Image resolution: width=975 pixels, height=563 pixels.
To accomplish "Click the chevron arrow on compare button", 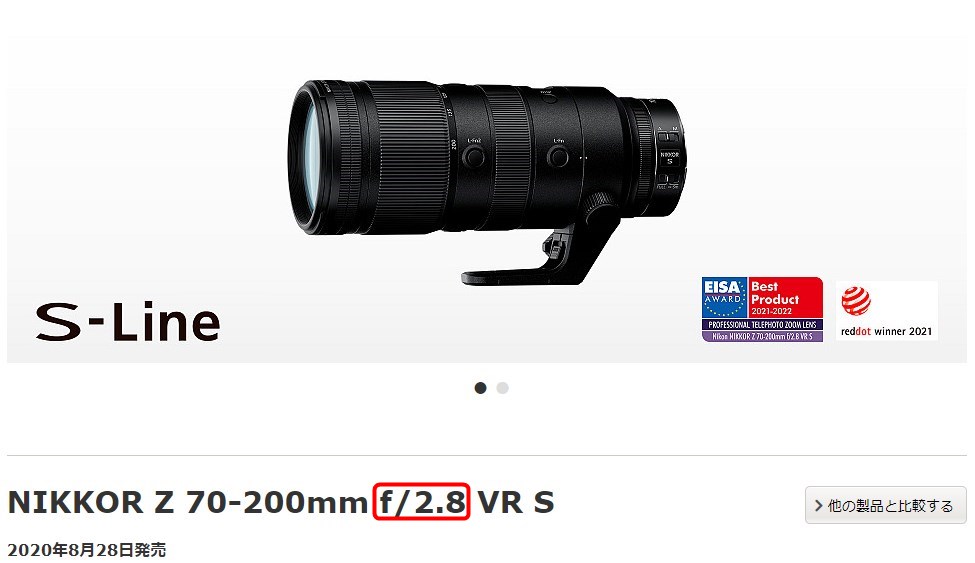I will pyautogui.click(x=818, y=506).
